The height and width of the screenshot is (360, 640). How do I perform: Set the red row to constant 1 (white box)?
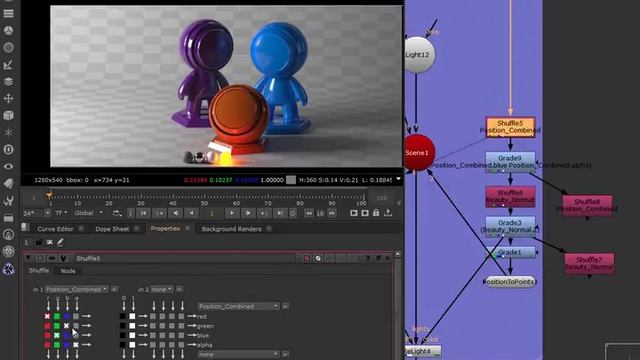[132, 316]
